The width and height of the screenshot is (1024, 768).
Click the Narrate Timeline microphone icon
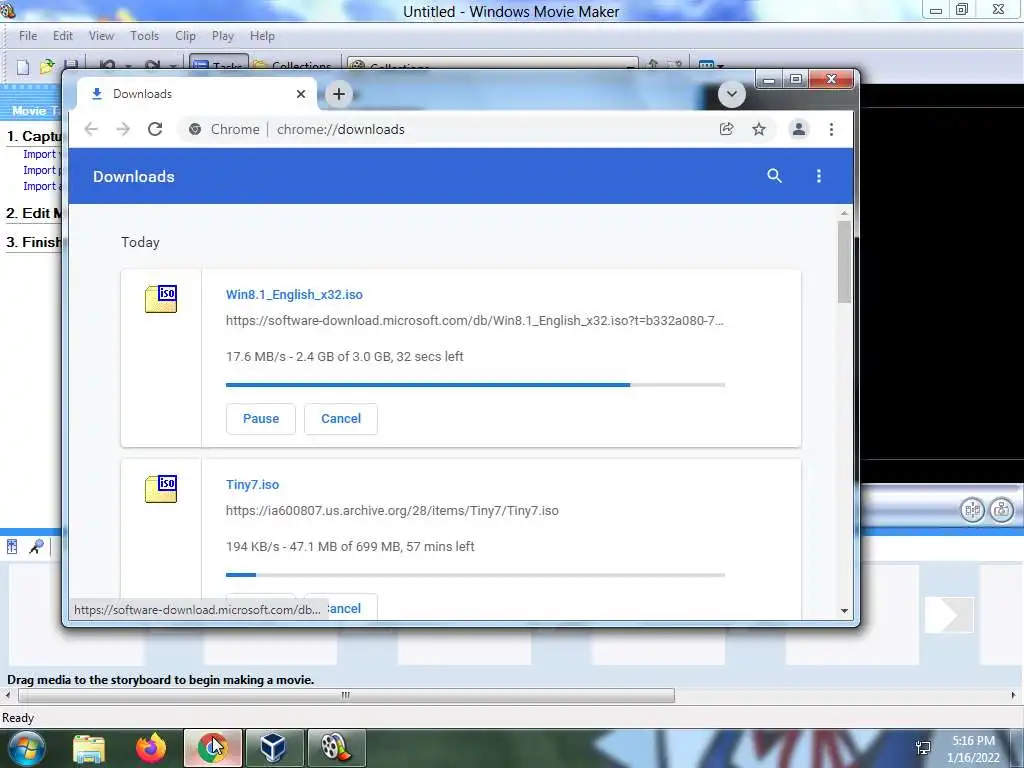36,547
